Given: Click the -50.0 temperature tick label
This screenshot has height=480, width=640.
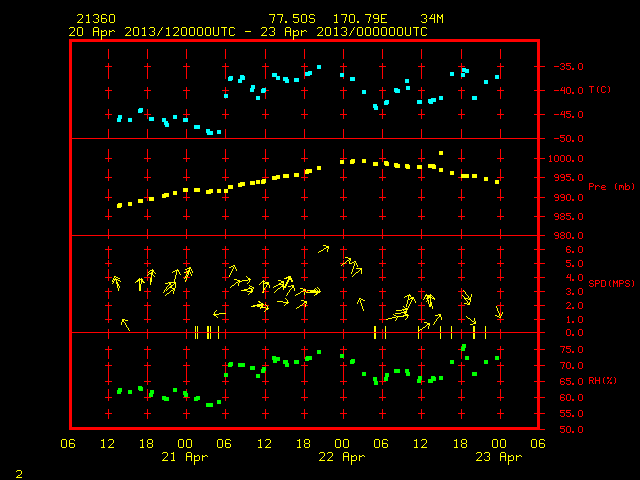Looking at the screenshot, I should (x=568, y=139).
